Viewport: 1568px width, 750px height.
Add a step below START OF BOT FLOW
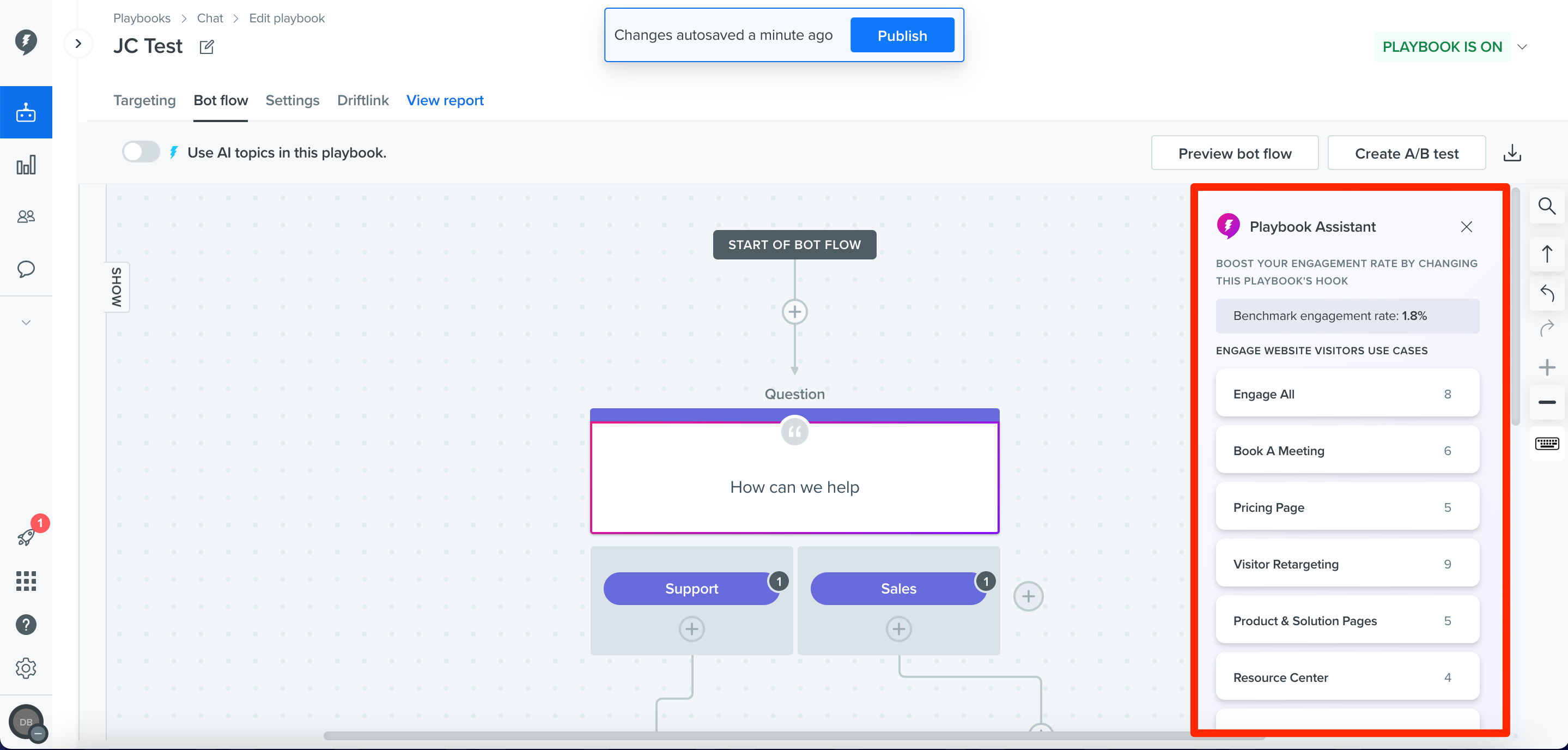pyautogui.click(x=794, y=312)
